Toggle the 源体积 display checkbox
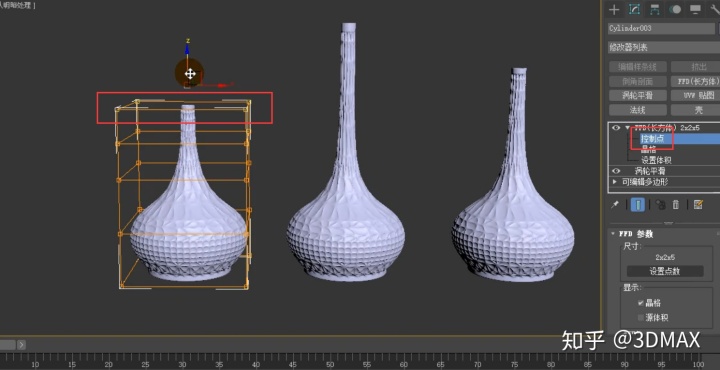This screenshot has height=370, width=720. point(641,318)
